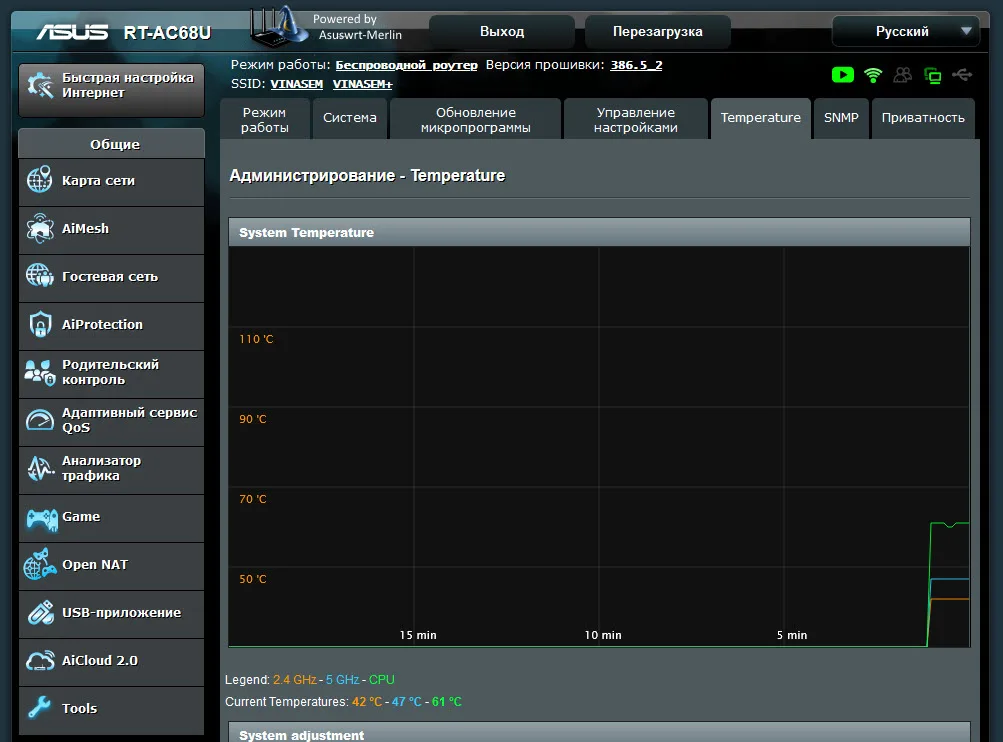Click the green play status icon
Image resolution: width=1003 pixels, height=742 pixels.
[x=842, y=75]
